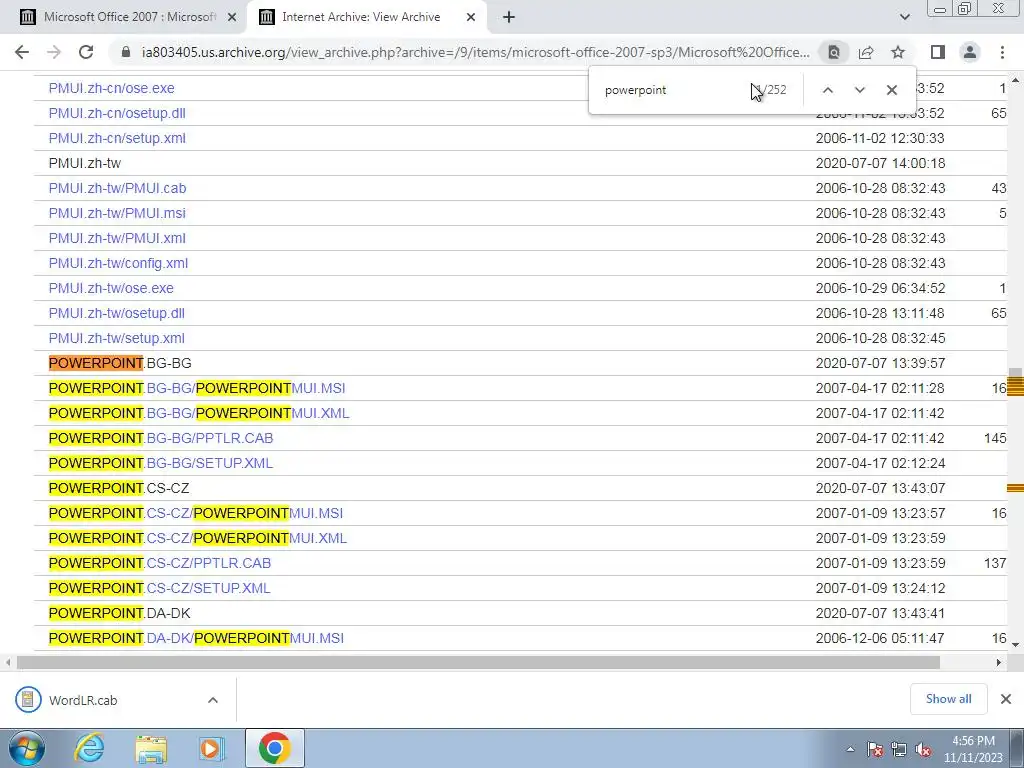Close the downloads shelf
This screenshot has width=1024, height=768.
click(x=1006, y=699)
